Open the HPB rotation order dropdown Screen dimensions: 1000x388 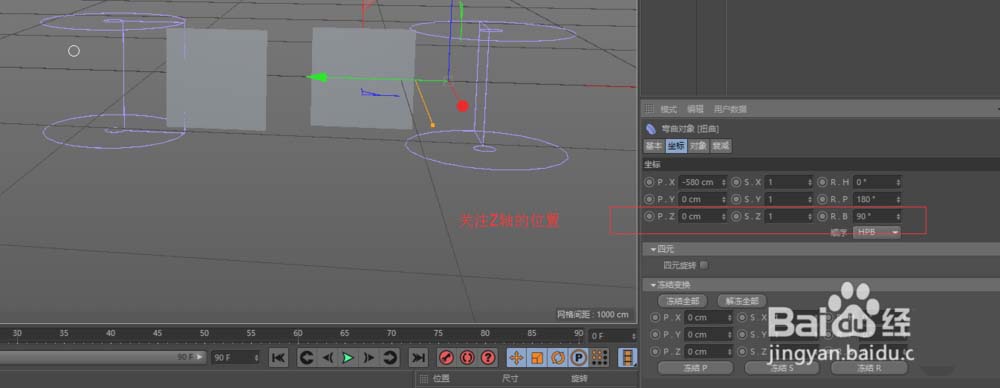[x=878, y=233]
